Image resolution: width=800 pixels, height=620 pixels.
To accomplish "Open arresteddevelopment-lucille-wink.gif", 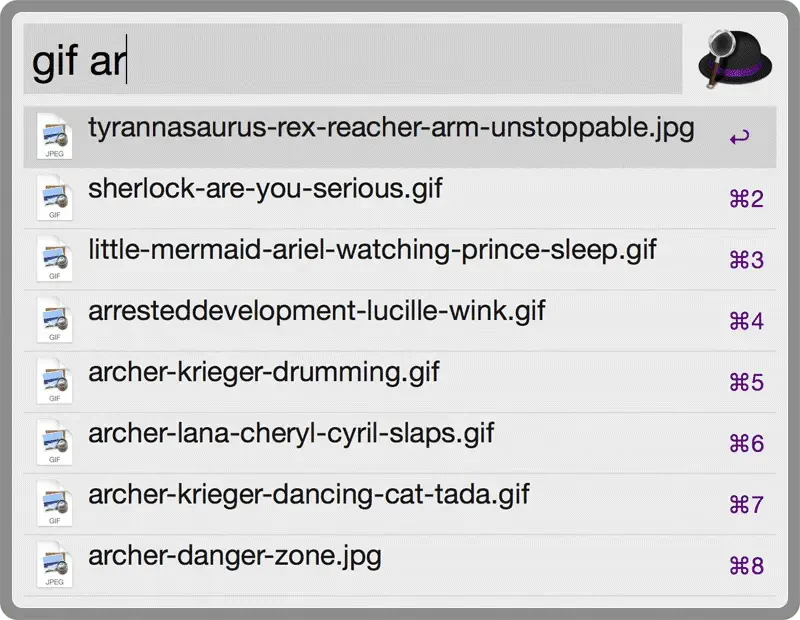I will [317, 311].
